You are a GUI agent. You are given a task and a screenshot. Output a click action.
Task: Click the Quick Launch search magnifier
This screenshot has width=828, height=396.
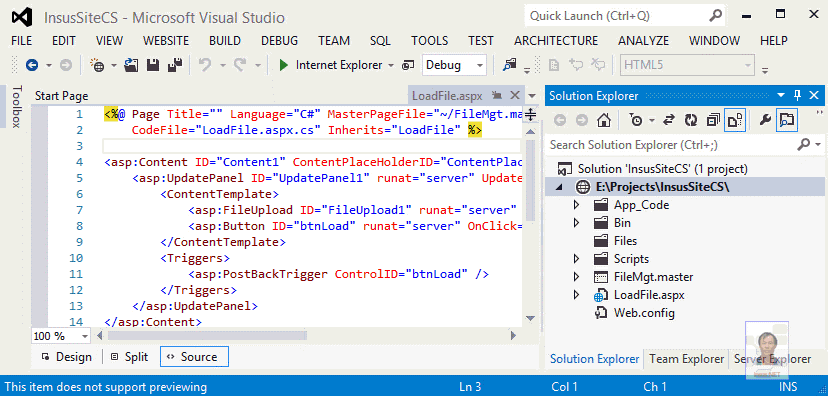pos(715,16)
